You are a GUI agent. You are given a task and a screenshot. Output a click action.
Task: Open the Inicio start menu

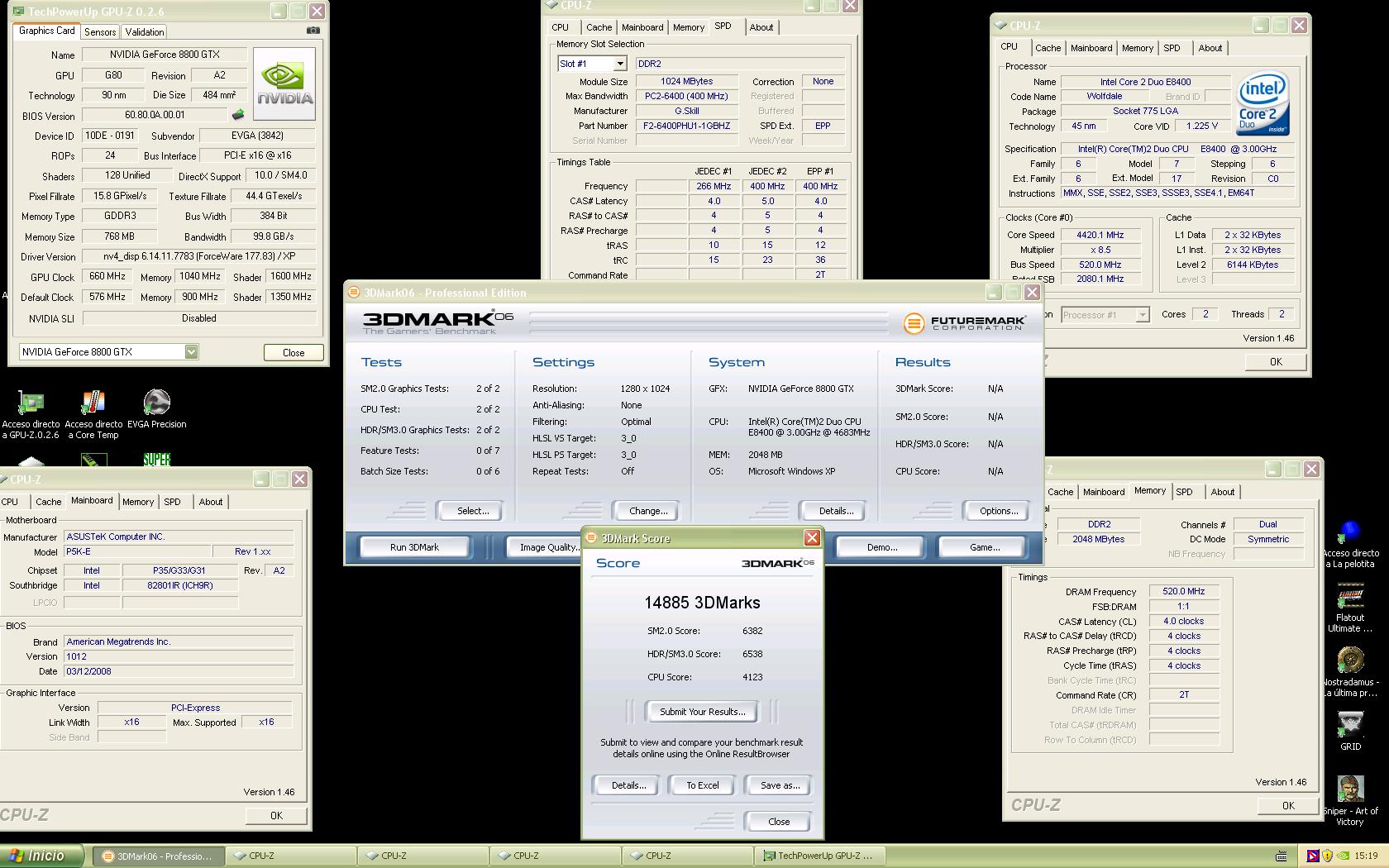coord(41,856)
